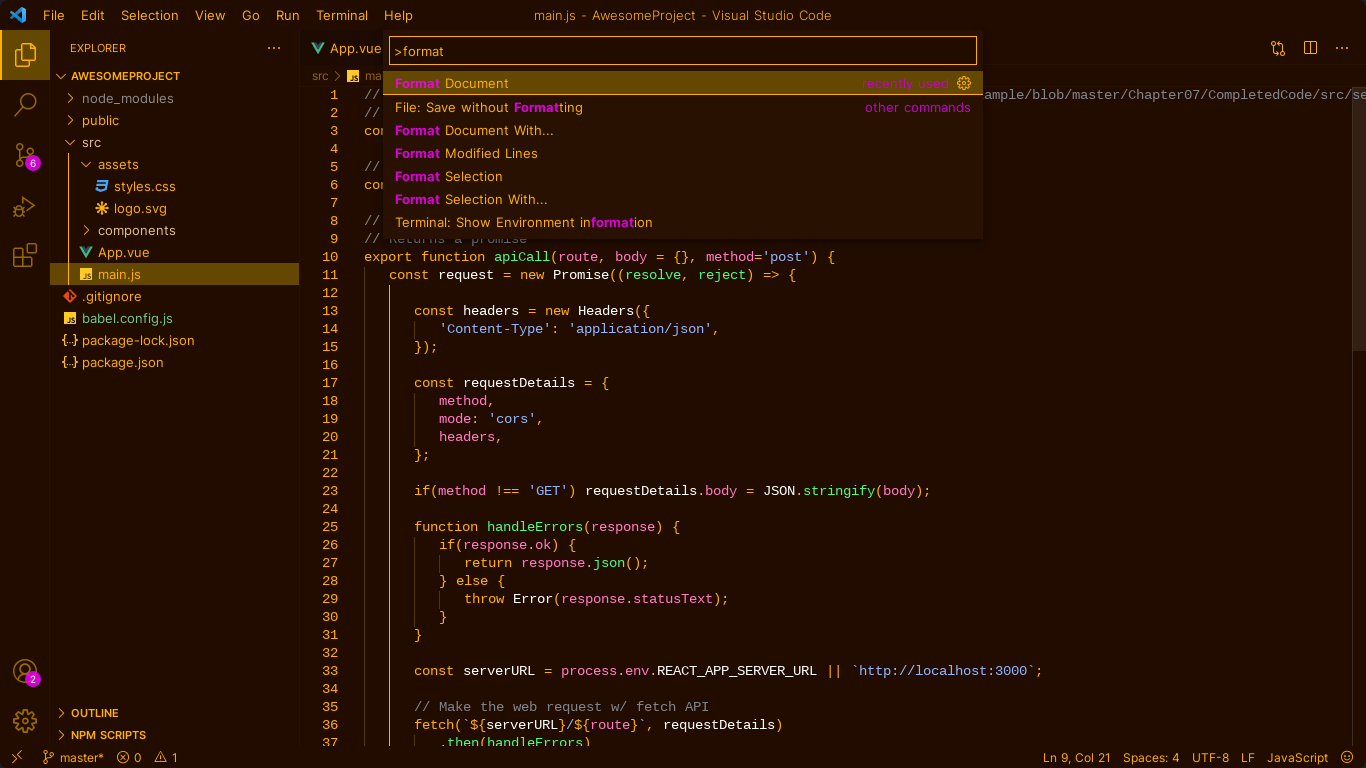This screenshot has width=1366, height=768.
Task: Choose Format Document With... command
Action: [x=683, y=130]
